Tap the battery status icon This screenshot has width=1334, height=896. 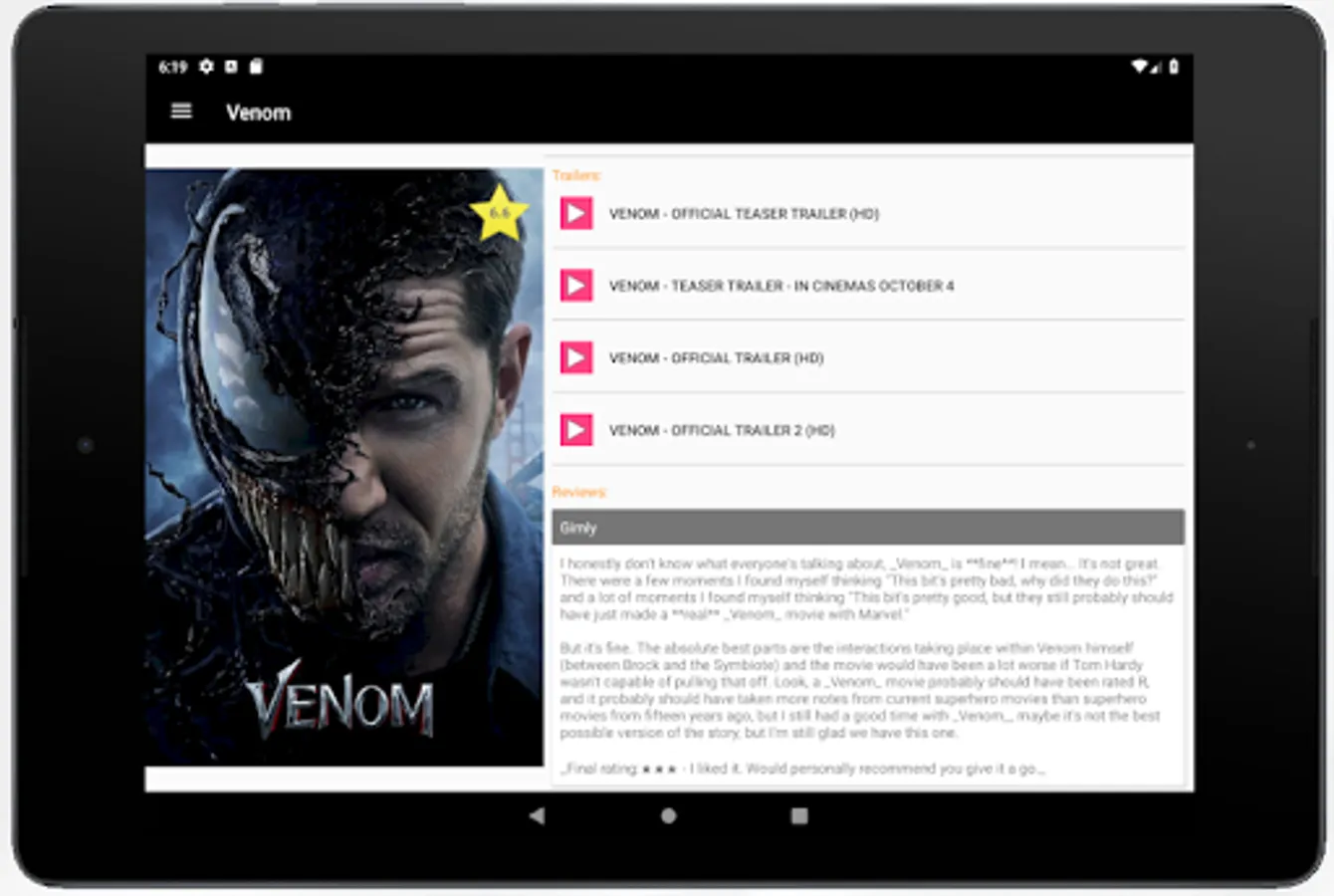coord(1173,68)
